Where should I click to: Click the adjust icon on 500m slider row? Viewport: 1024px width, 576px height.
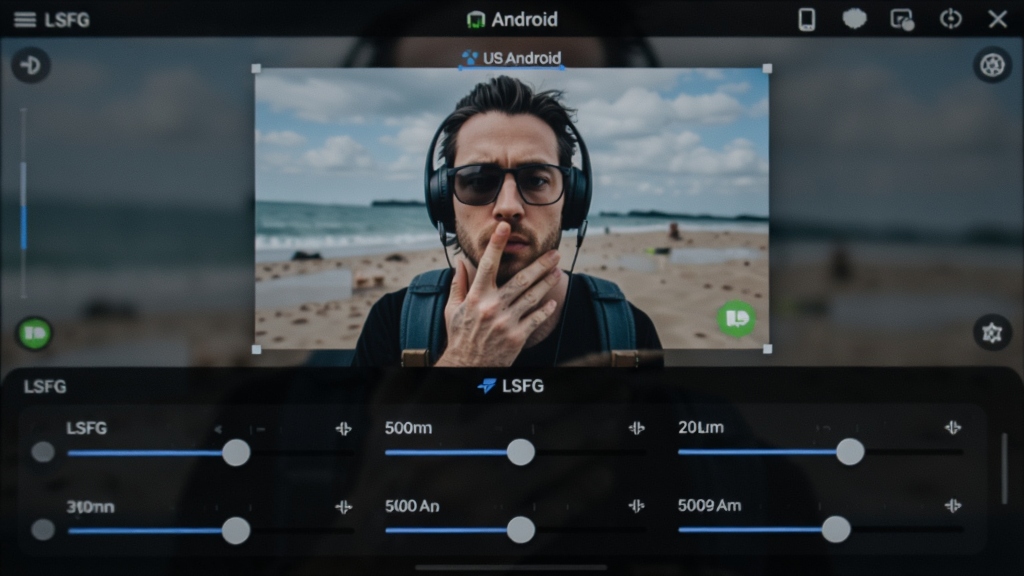click(637, 428)
